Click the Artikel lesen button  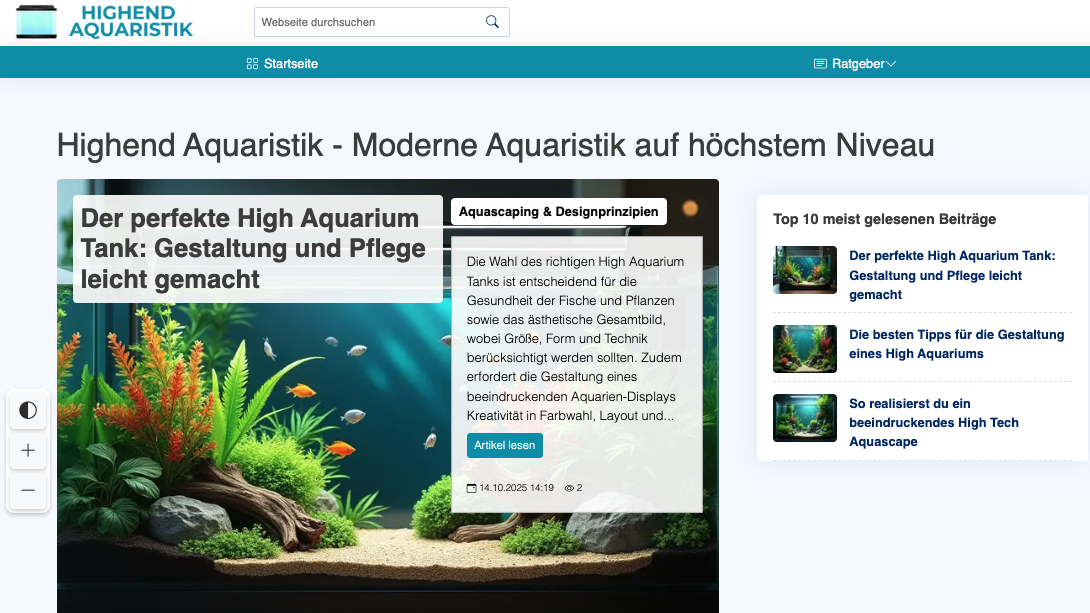tap(505, 445)
